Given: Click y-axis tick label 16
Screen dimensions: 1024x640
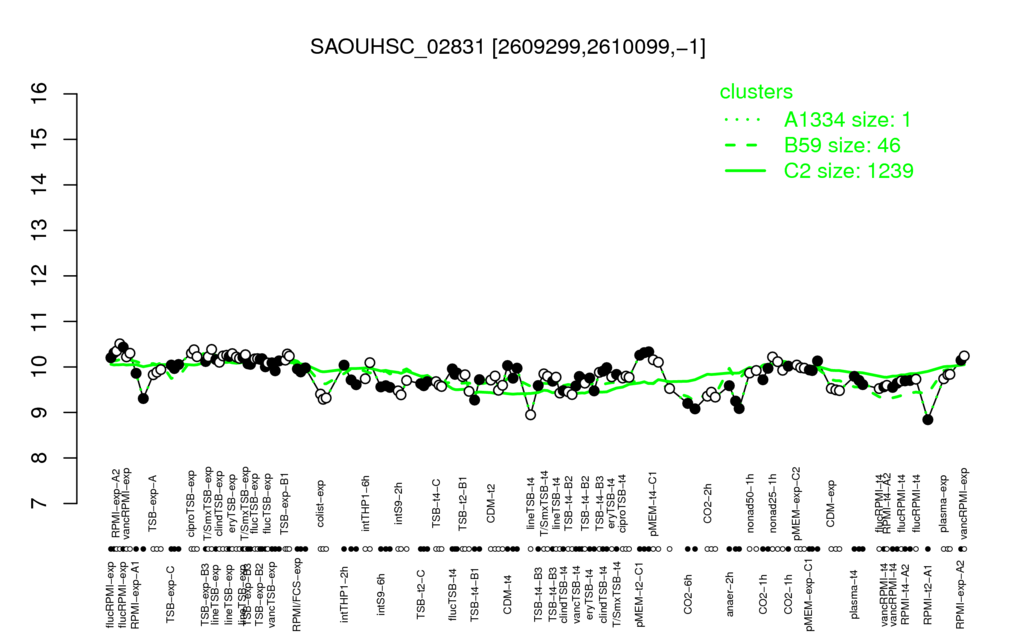Looking at the screenshot, I should coord(40,94).
